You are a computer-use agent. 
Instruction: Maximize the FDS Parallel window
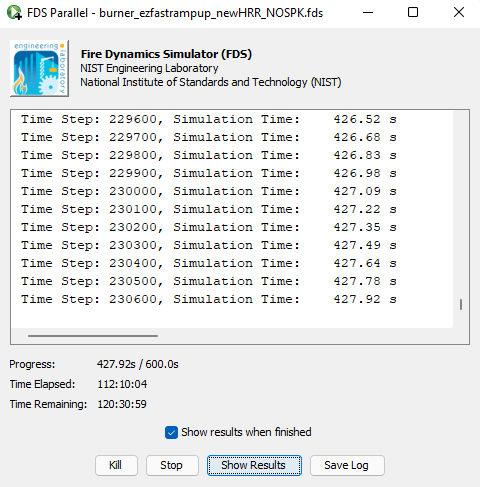pos(413,13)
